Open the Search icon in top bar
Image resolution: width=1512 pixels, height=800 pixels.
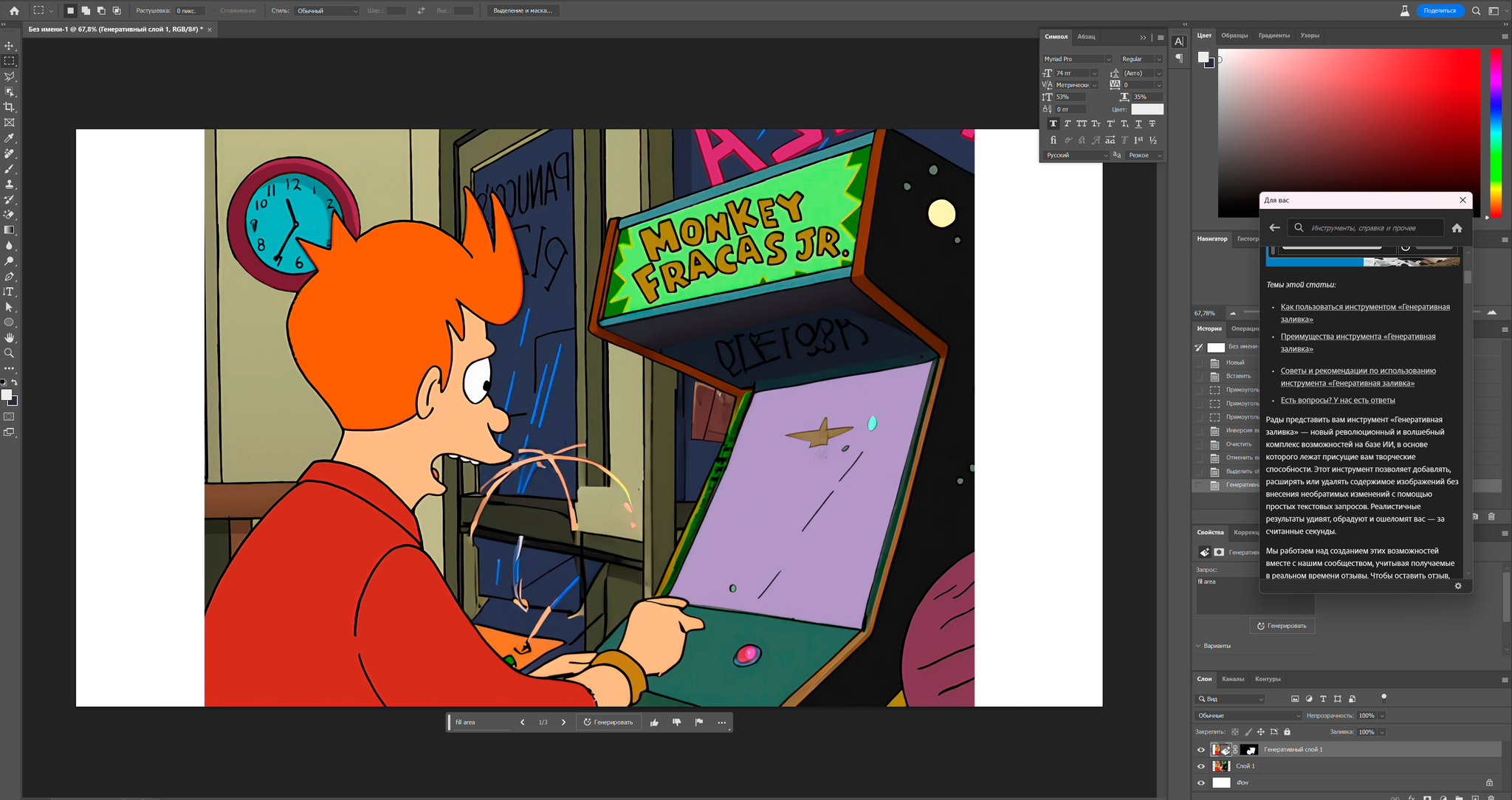click(x=1476, y=11)
